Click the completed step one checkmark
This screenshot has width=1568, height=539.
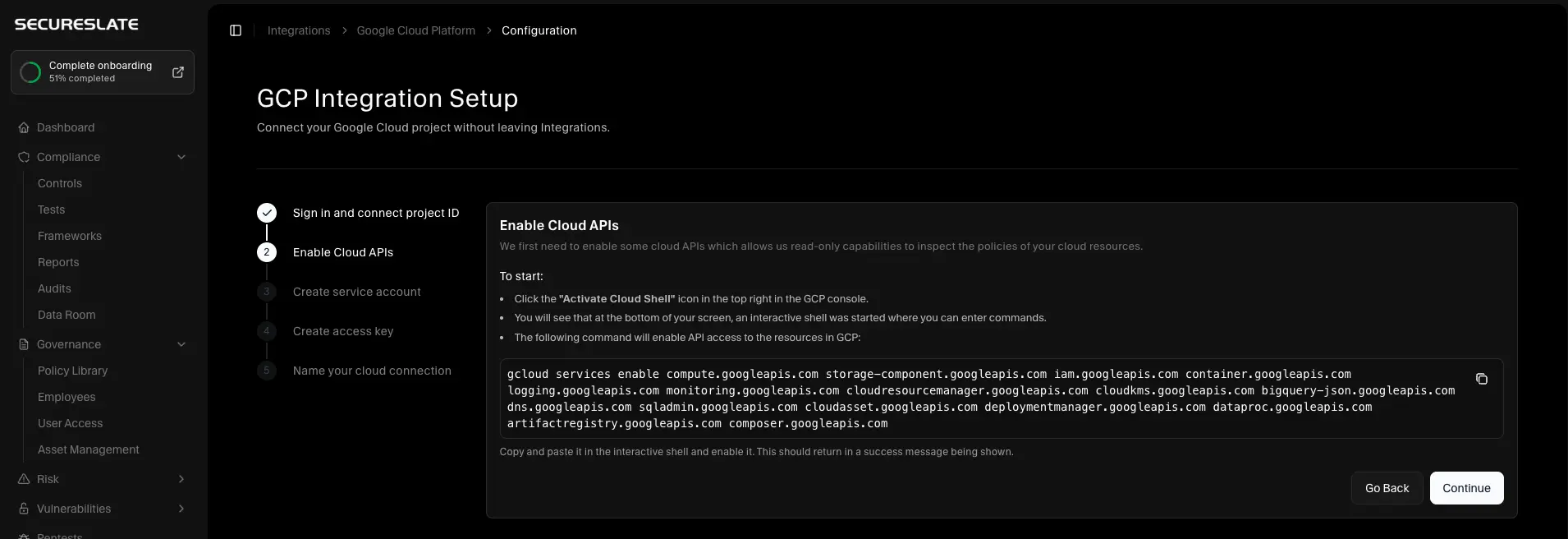click(x=267, y=213)
